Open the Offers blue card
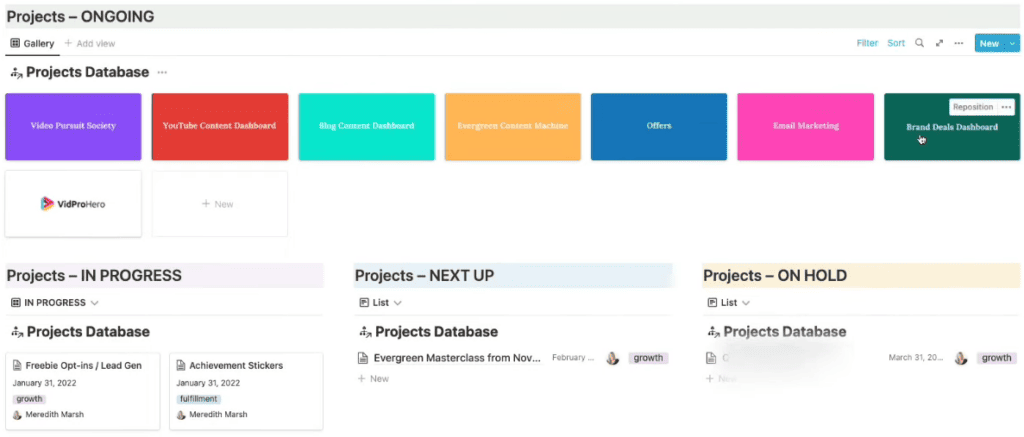The height and width of the screenshot is (437, 1024). 659,127
